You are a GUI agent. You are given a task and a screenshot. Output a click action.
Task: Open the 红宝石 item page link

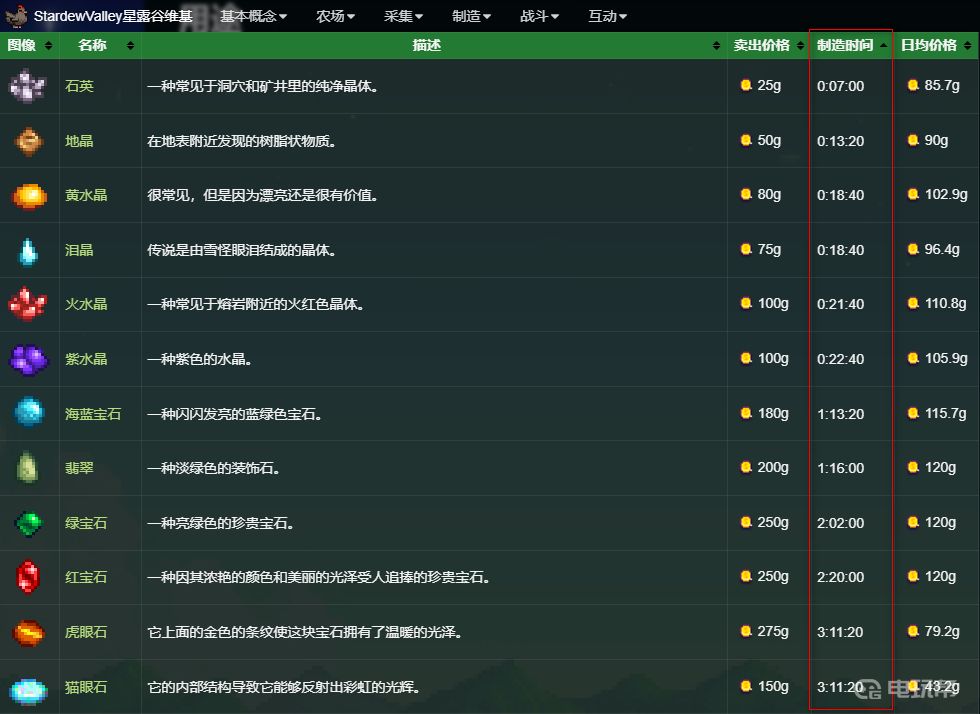click(x=86, y=577)
